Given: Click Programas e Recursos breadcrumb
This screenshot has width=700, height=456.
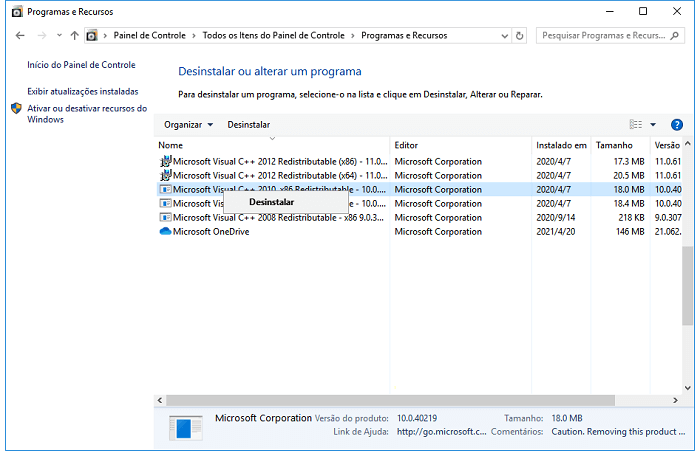Looking at the screenshot, I should pyautogui.click(x=404, y=35).
